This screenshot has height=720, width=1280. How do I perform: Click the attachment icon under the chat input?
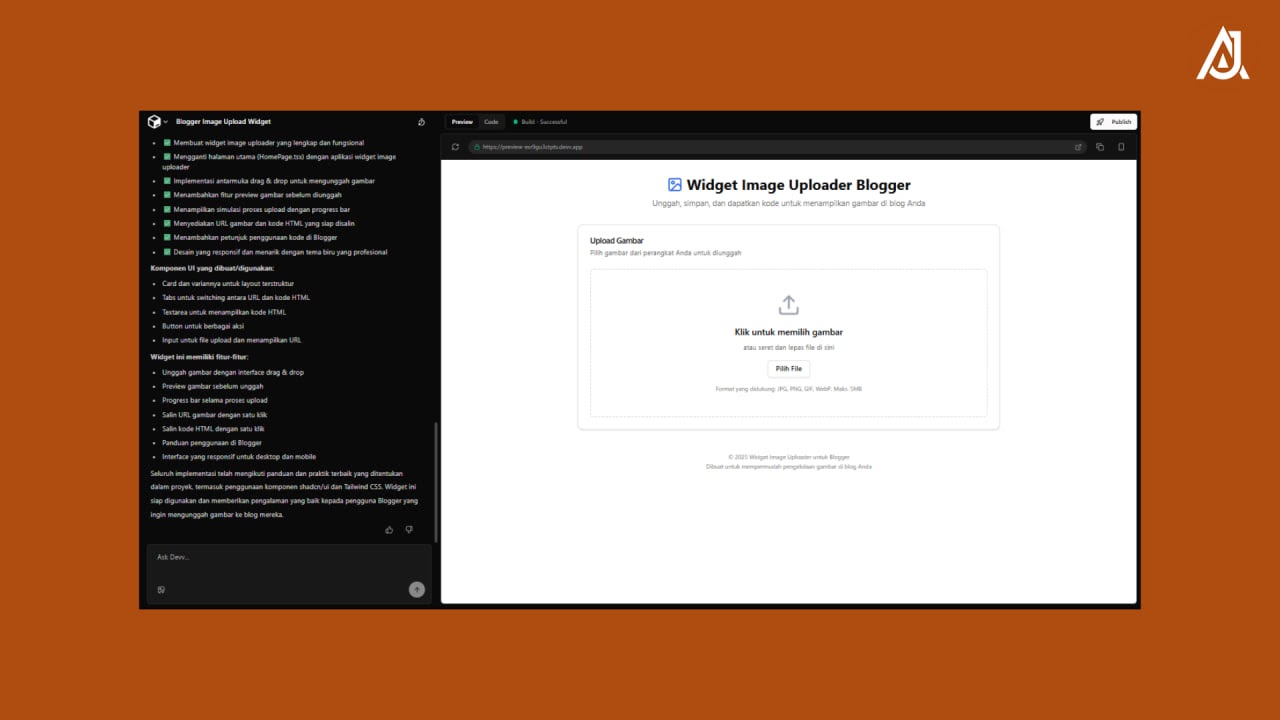pos(161,590)
